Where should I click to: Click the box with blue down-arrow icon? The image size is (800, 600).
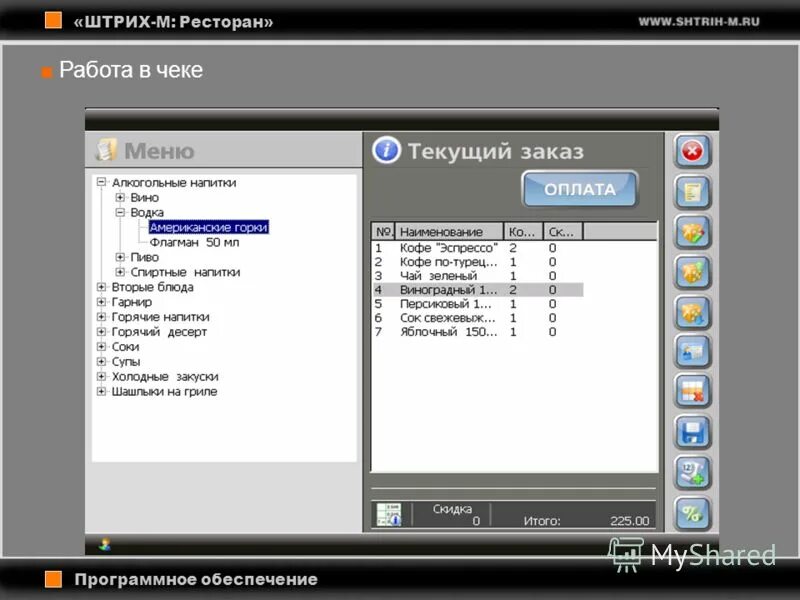692,312
